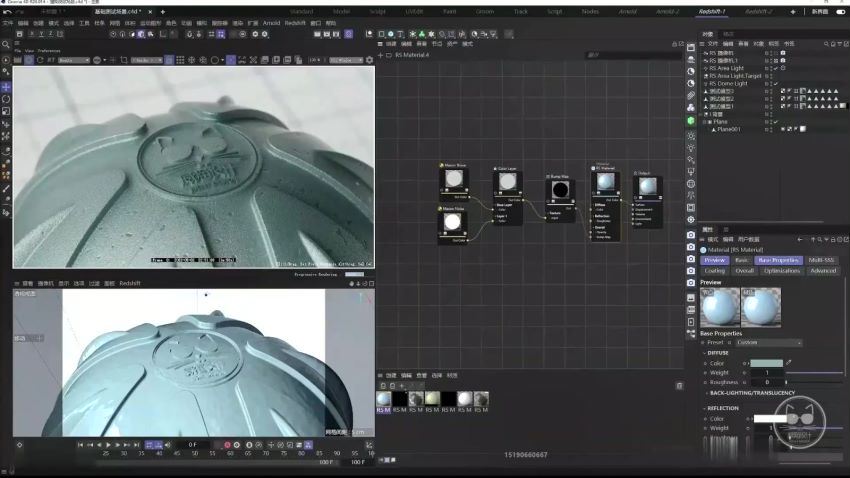Image resolution: width=850 pixels, height=478 pixels.
Task: Open the Arnold menu
Action: [272, 23]
